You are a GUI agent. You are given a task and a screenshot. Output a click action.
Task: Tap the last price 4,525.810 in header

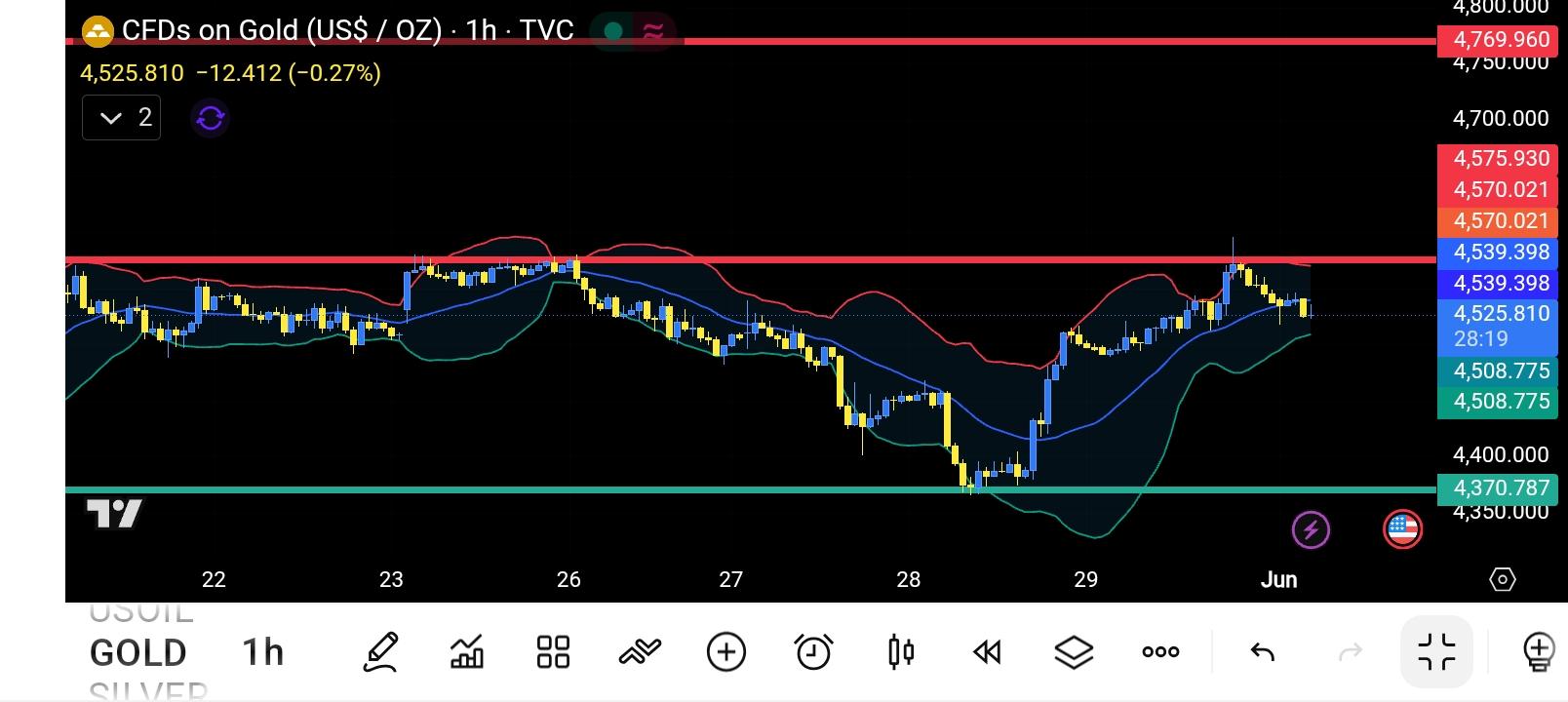tap(132, 73)
